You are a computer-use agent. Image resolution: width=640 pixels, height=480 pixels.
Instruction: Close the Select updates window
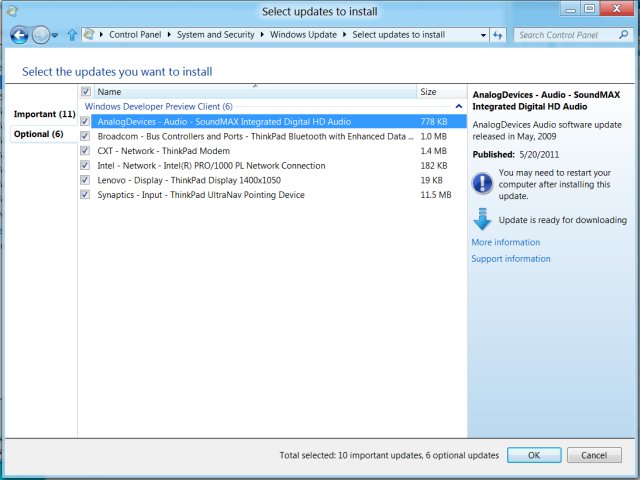coord(617,9)
